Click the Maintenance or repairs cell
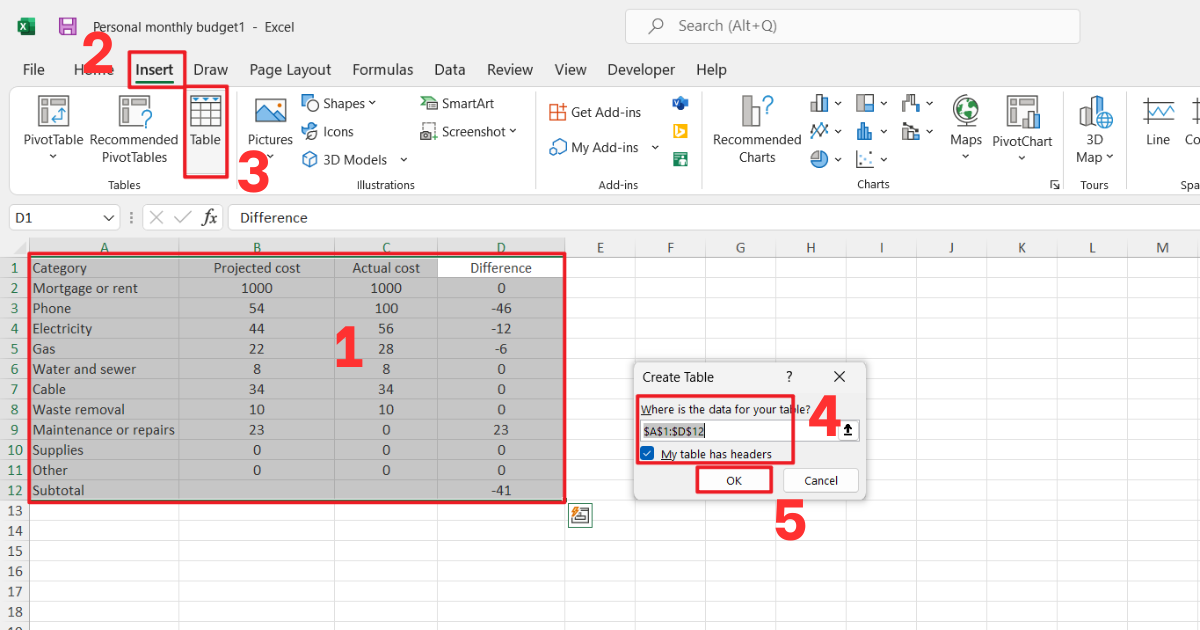 tap(104, 430)
